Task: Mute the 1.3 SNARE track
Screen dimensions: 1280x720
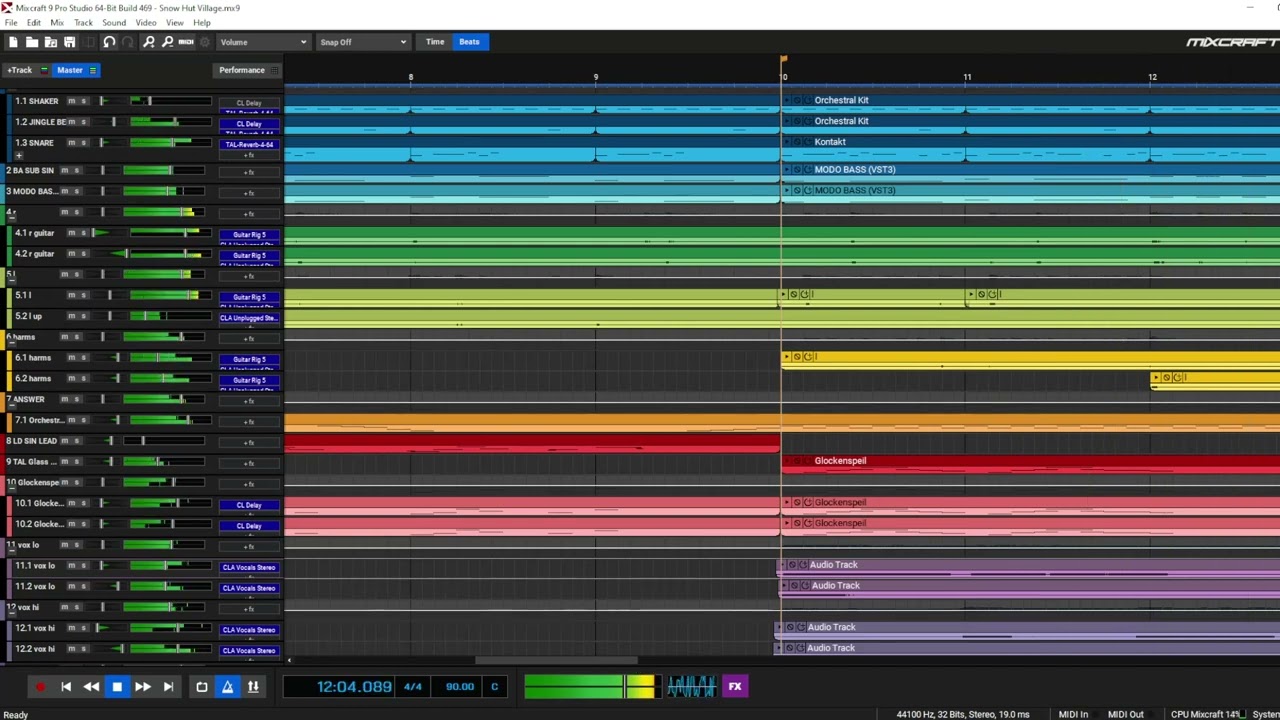Action: coord(71,143)
